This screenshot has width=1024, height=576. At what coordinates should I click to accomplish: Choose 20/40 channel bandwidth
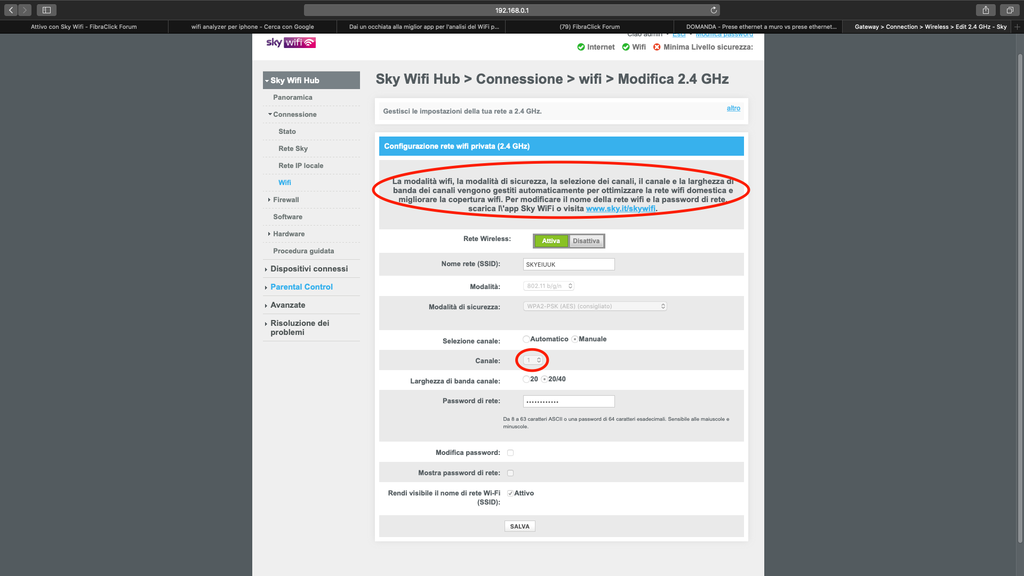click(544, 379)
